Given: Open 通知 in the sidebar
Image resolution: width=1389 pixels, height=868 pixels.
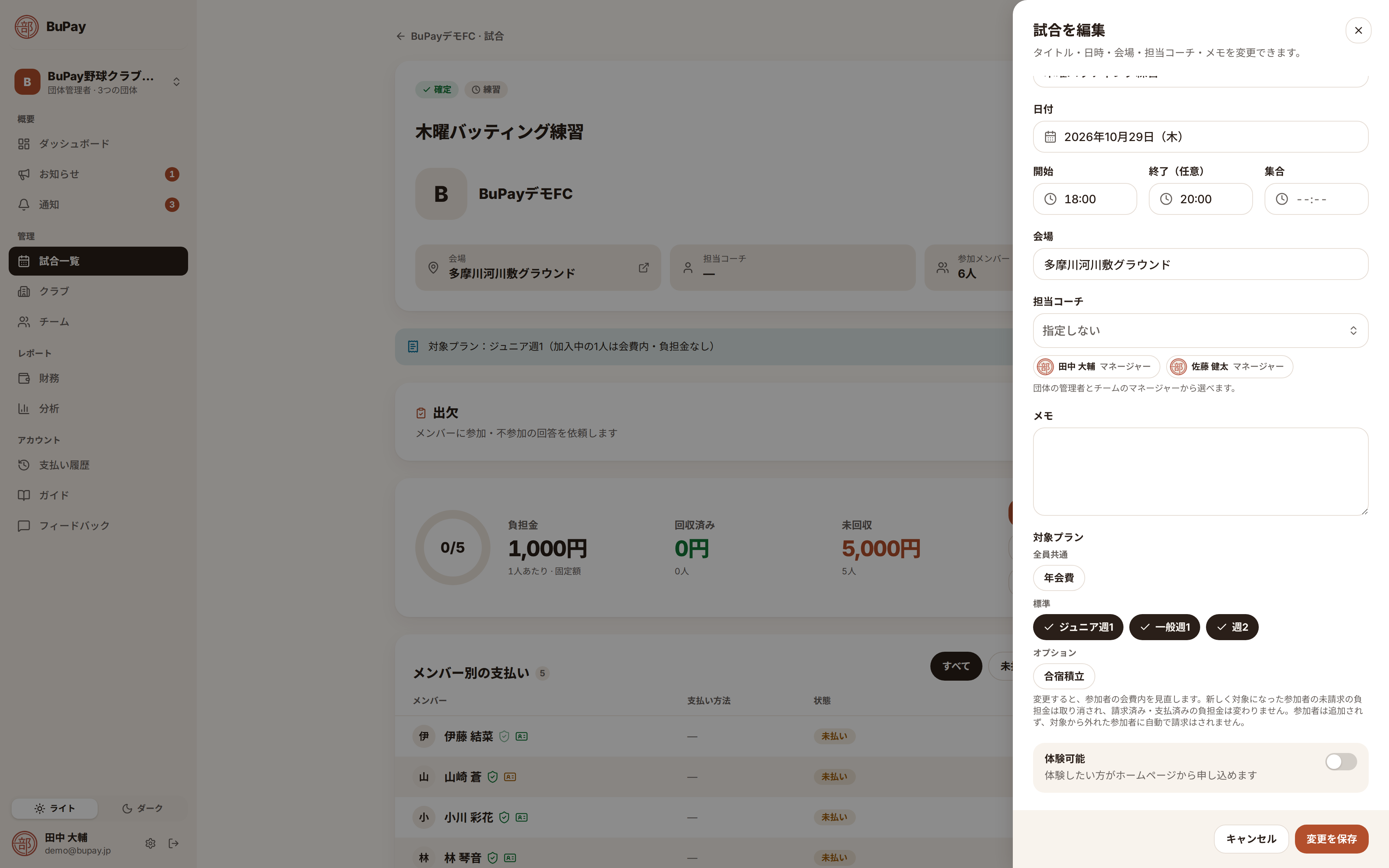Looking at the screenshot, I should click(x=98, y=204).
